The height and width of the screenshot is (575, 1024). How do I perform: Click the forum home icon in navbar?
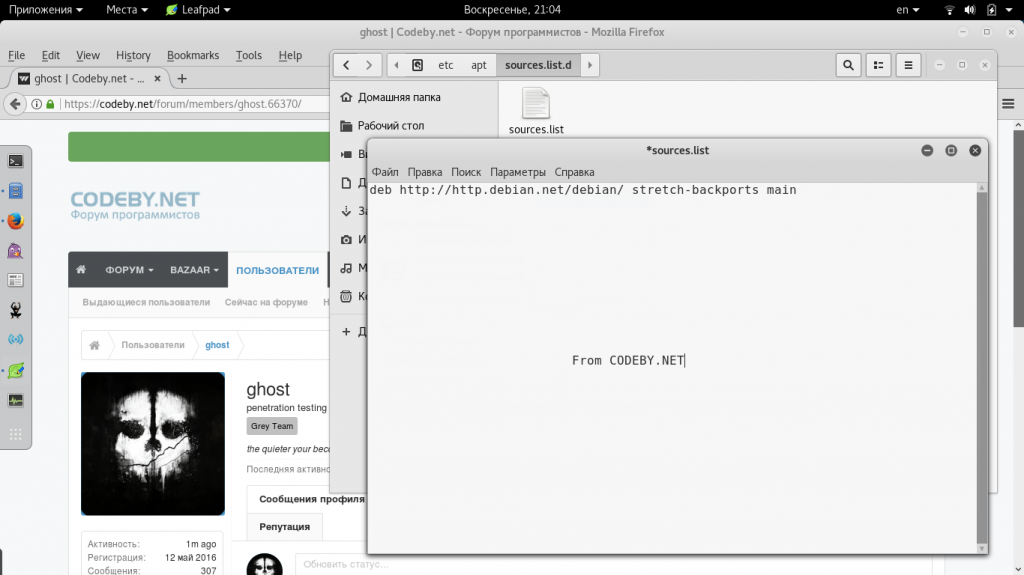pos(81,269)
